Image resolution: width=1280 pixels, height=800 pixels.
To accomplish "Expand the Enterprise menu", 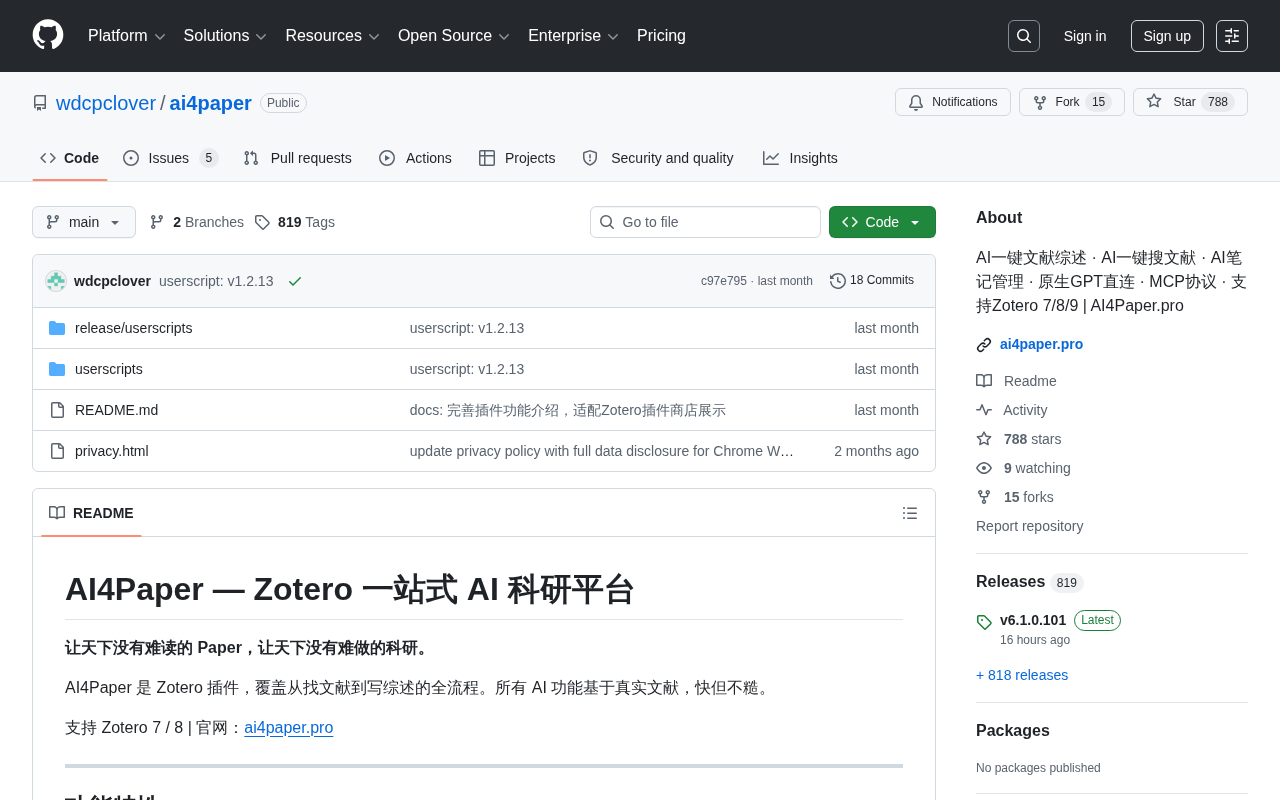I will 573,36.
